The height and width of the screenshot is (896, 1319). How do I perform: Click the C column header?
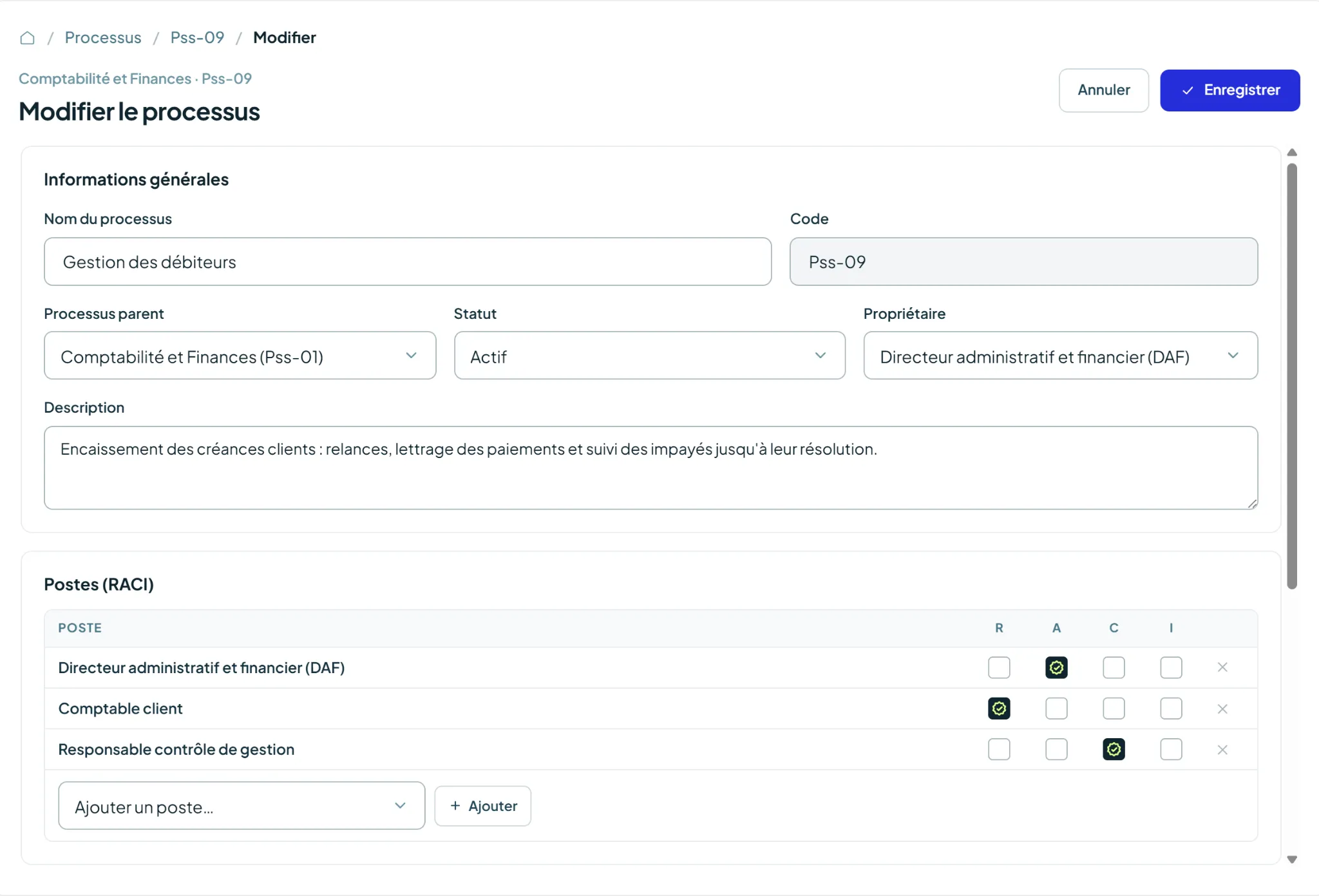click(x=1114, y=628)
